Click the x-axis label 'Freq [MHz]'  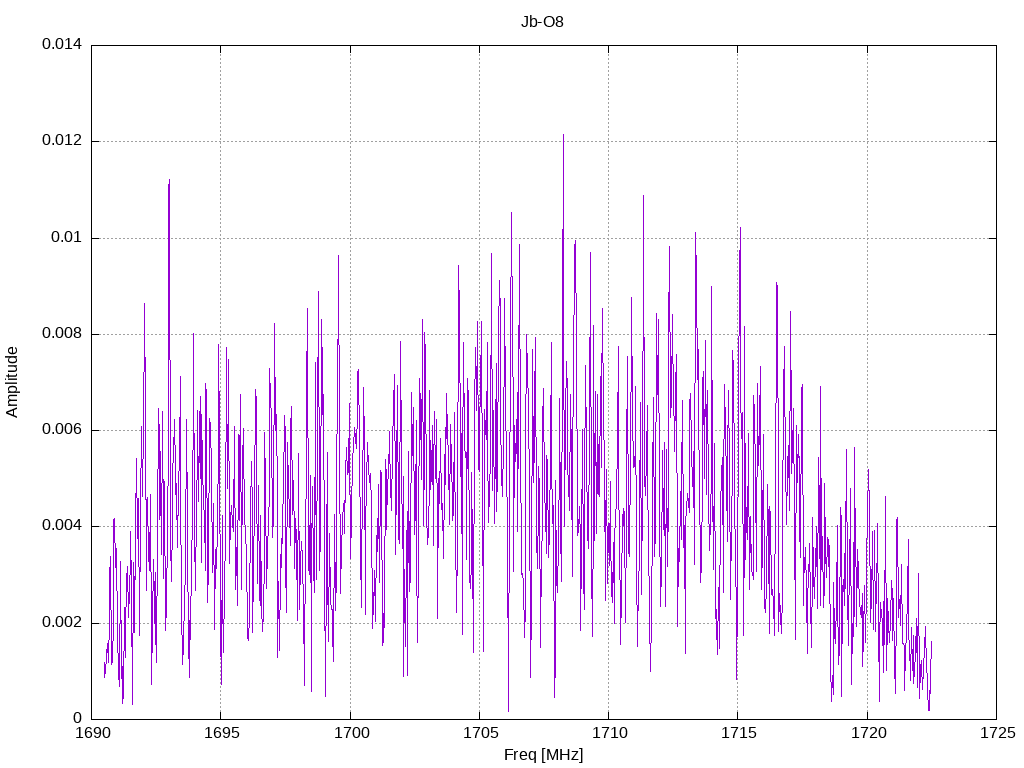click(543, 754)
